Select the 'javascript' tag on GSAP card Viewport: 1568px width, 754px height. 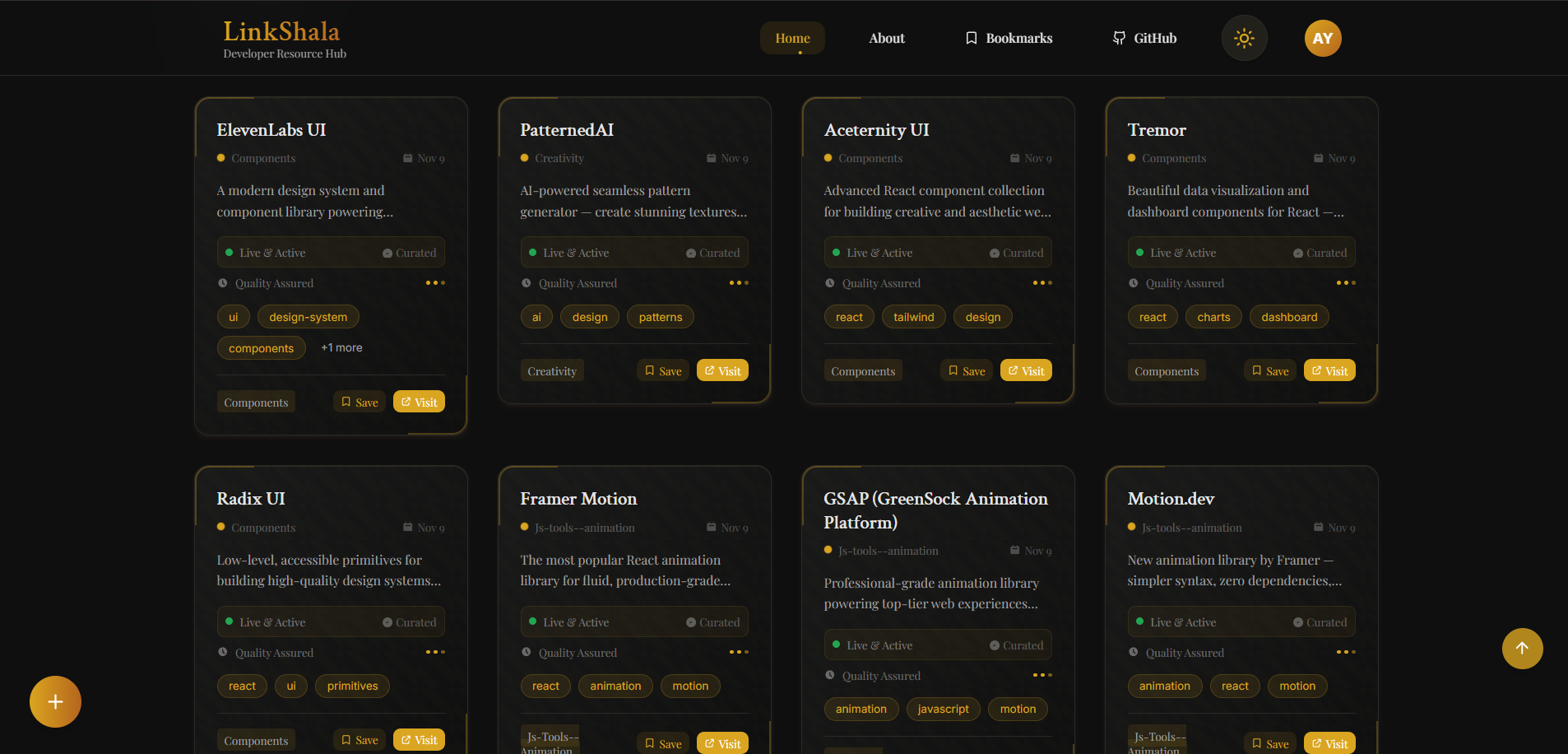[943, 709]
